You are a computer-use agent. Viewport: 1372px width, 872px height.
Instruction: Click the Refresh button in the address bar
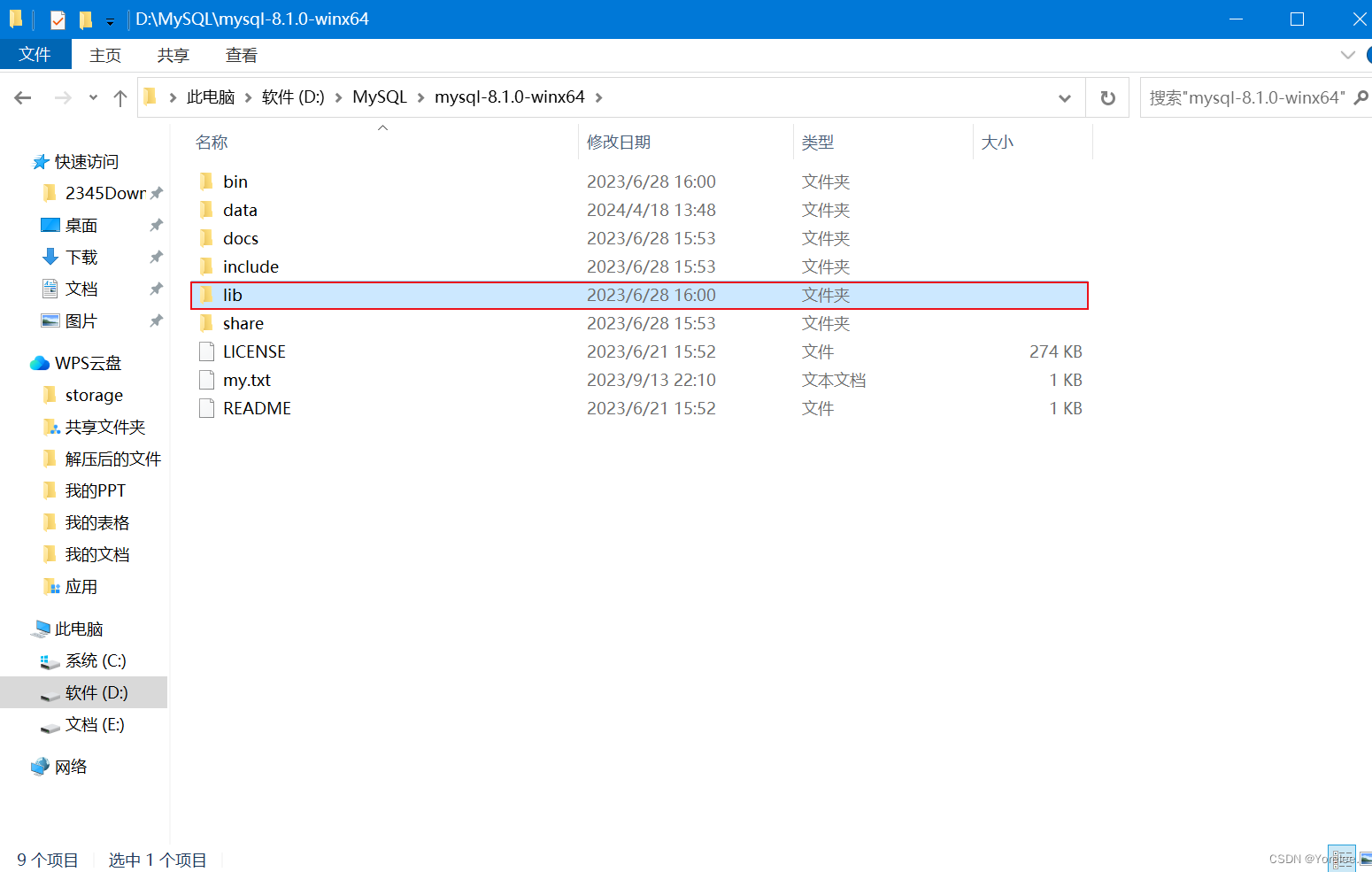1107,97
